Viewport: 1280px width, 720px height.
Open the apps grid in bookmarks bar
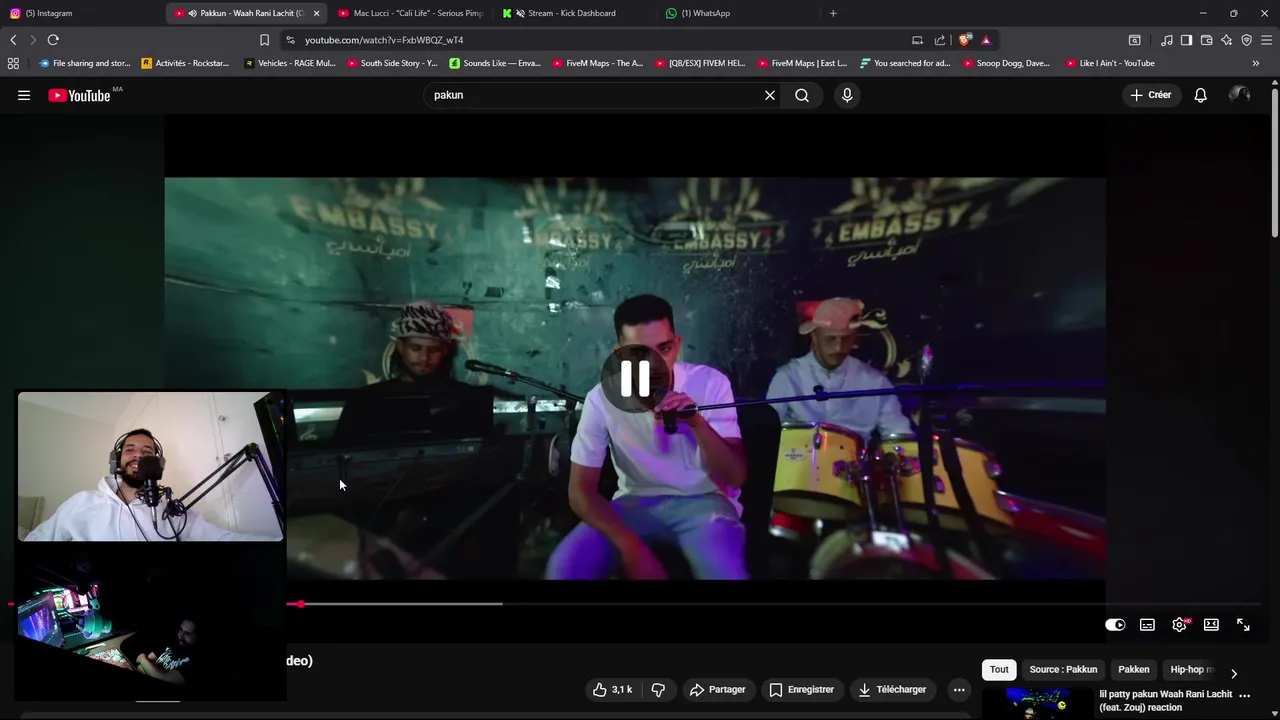pos(13,63)
